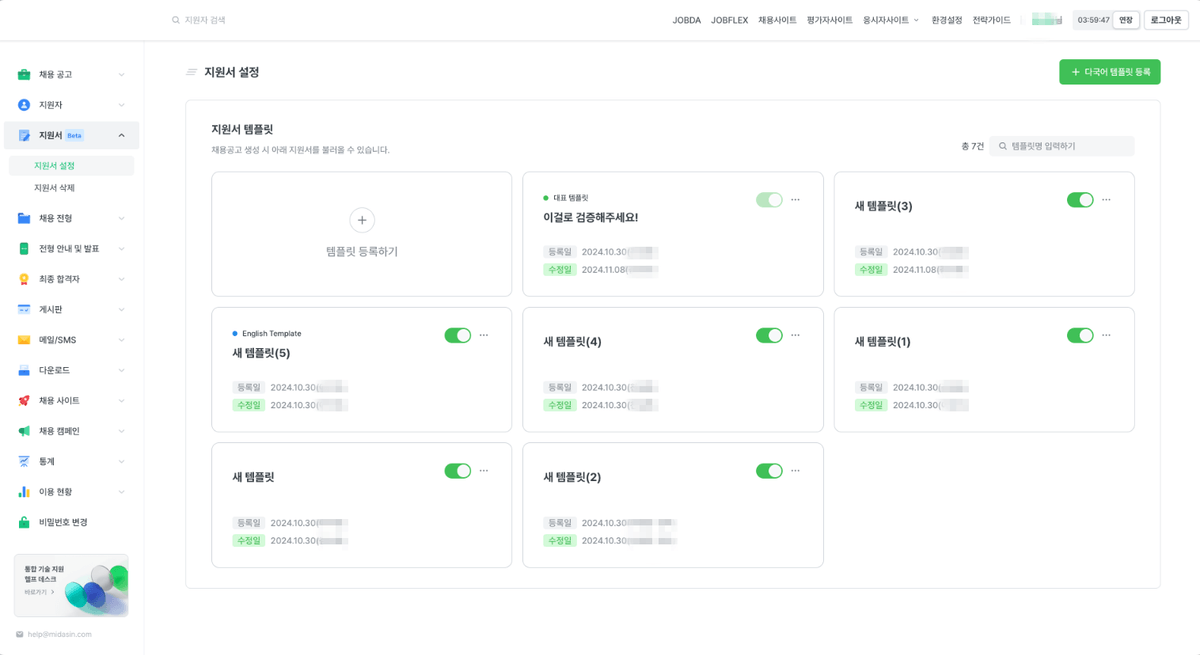Click the help@midasin.com email link
Screen dimensions: 1200x655
60,634
